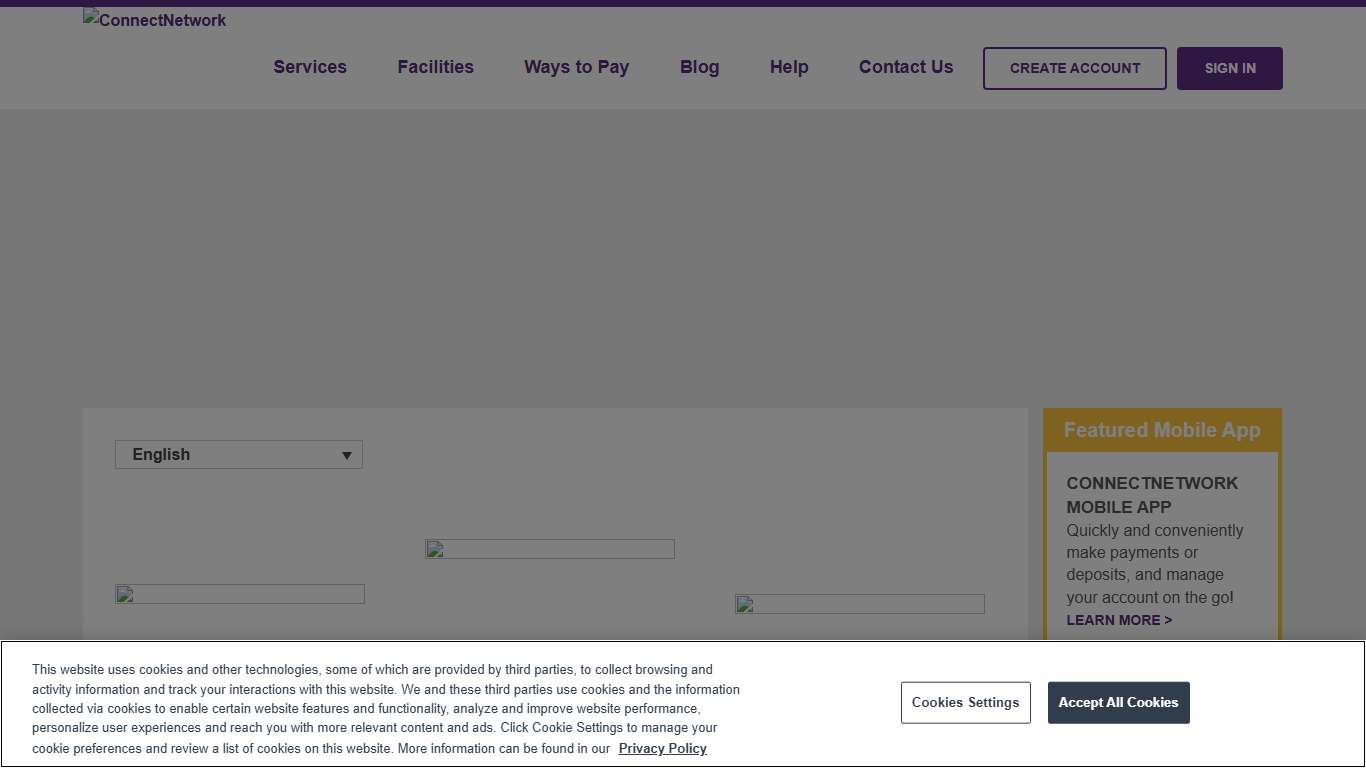
Task: Navigate to the Blog section
Action: [699, 67]
